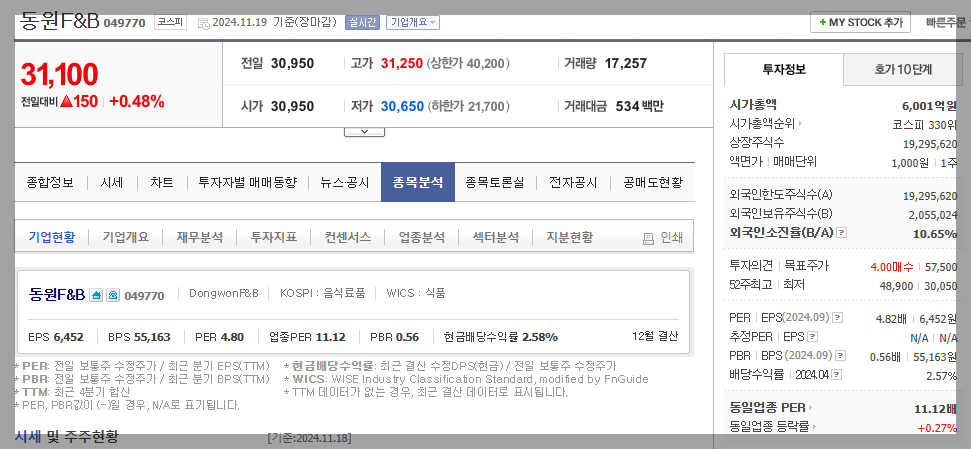Click the MY STOCK 추가 button
971x449 pixels.
pyautogui.click(x=860, y=22)
